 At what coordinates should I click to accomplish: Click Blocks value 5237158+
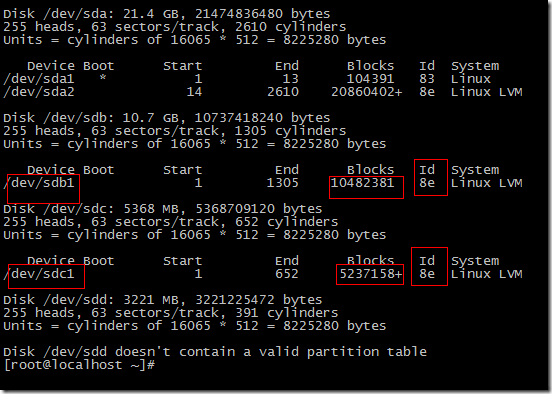(x=371, y=274)
